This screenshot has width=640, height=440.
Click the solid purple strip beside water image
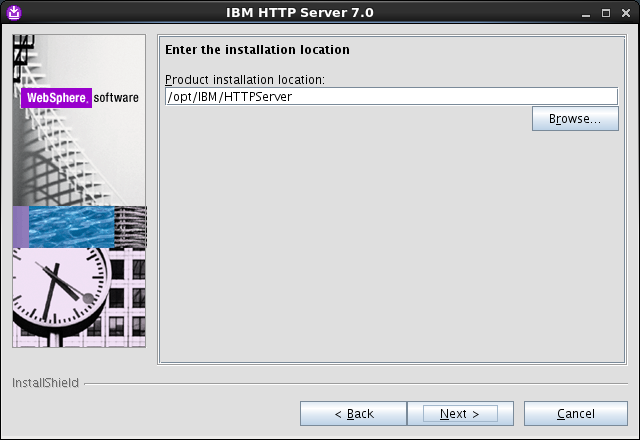(21, 227)
